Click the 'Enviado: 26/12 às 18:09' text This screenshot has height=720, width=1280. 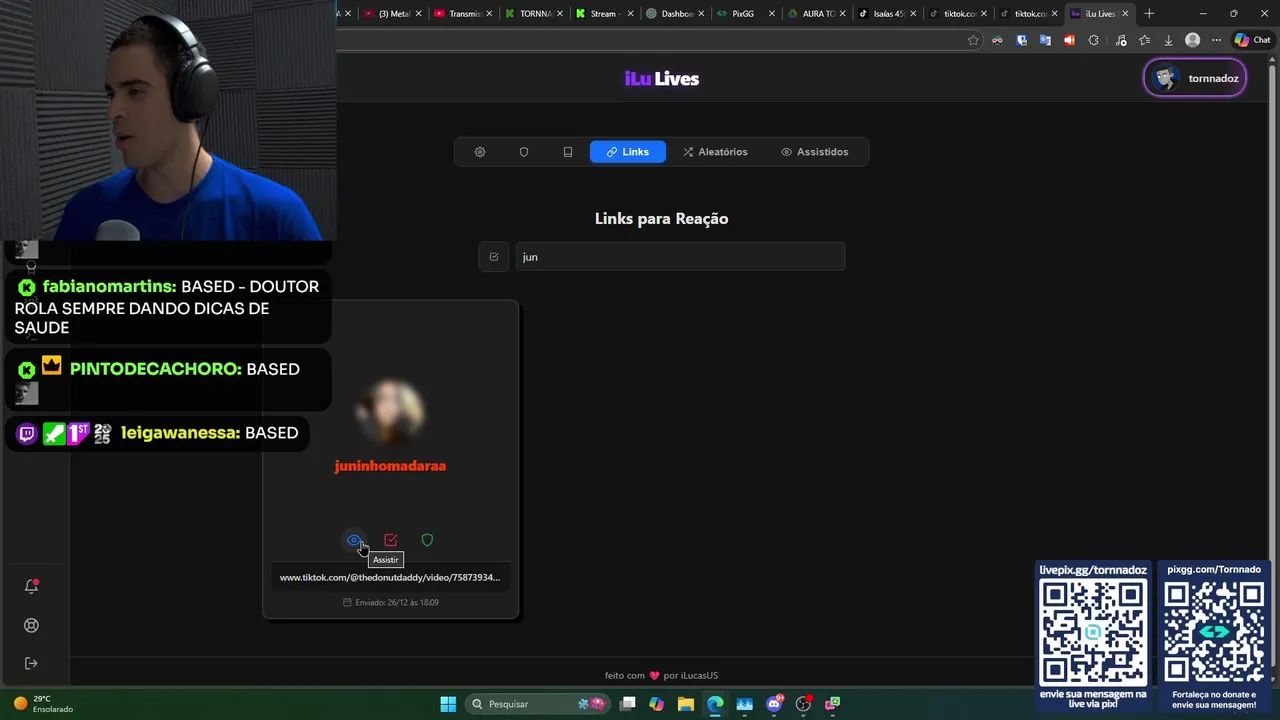(x=391, y=602)
